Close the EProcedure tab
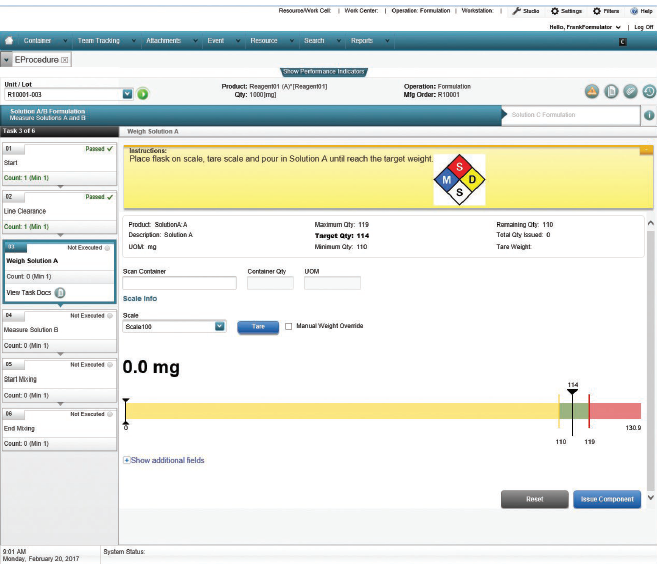The width and height of the screenshot is (657, 564). point(65,60)
